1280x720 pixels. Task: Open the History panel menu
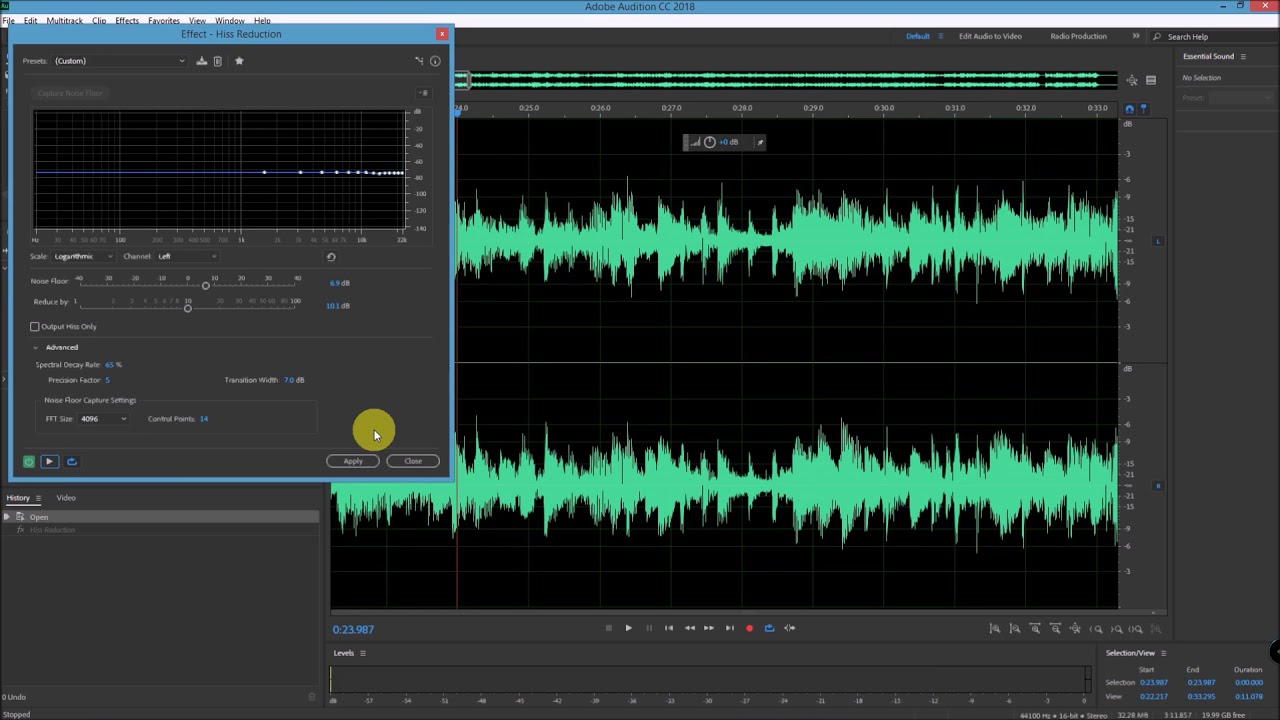point(38,498)
